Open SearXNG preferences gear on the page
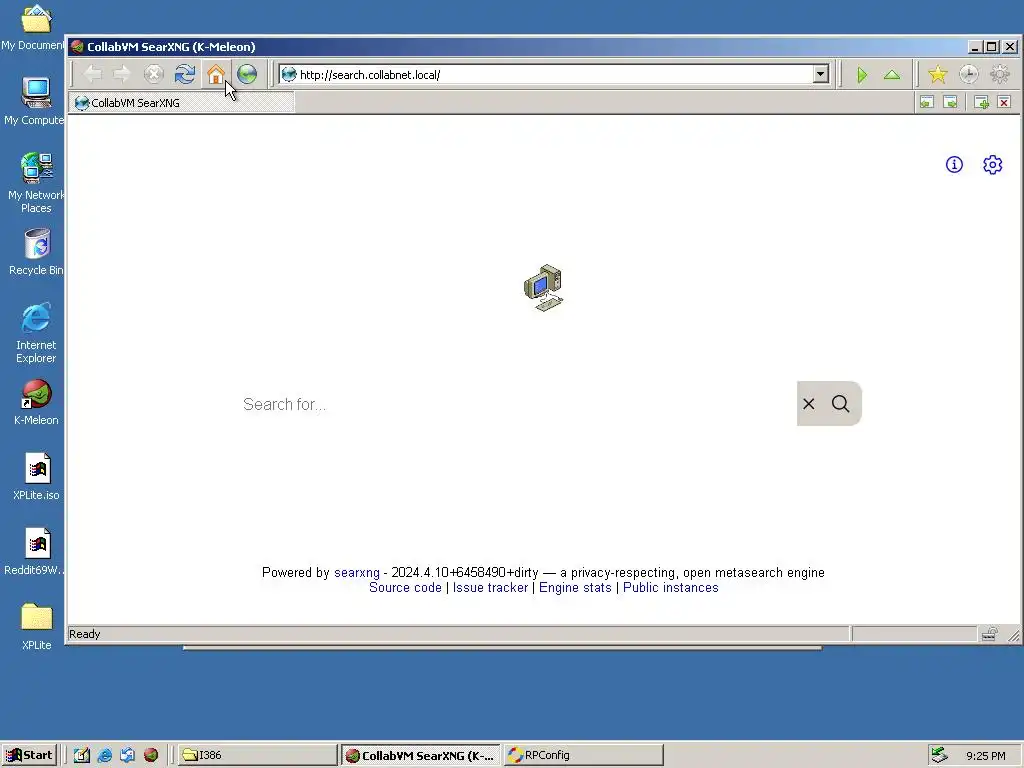The width and height of the screenshot is (1024, 768). coord(993,165)
